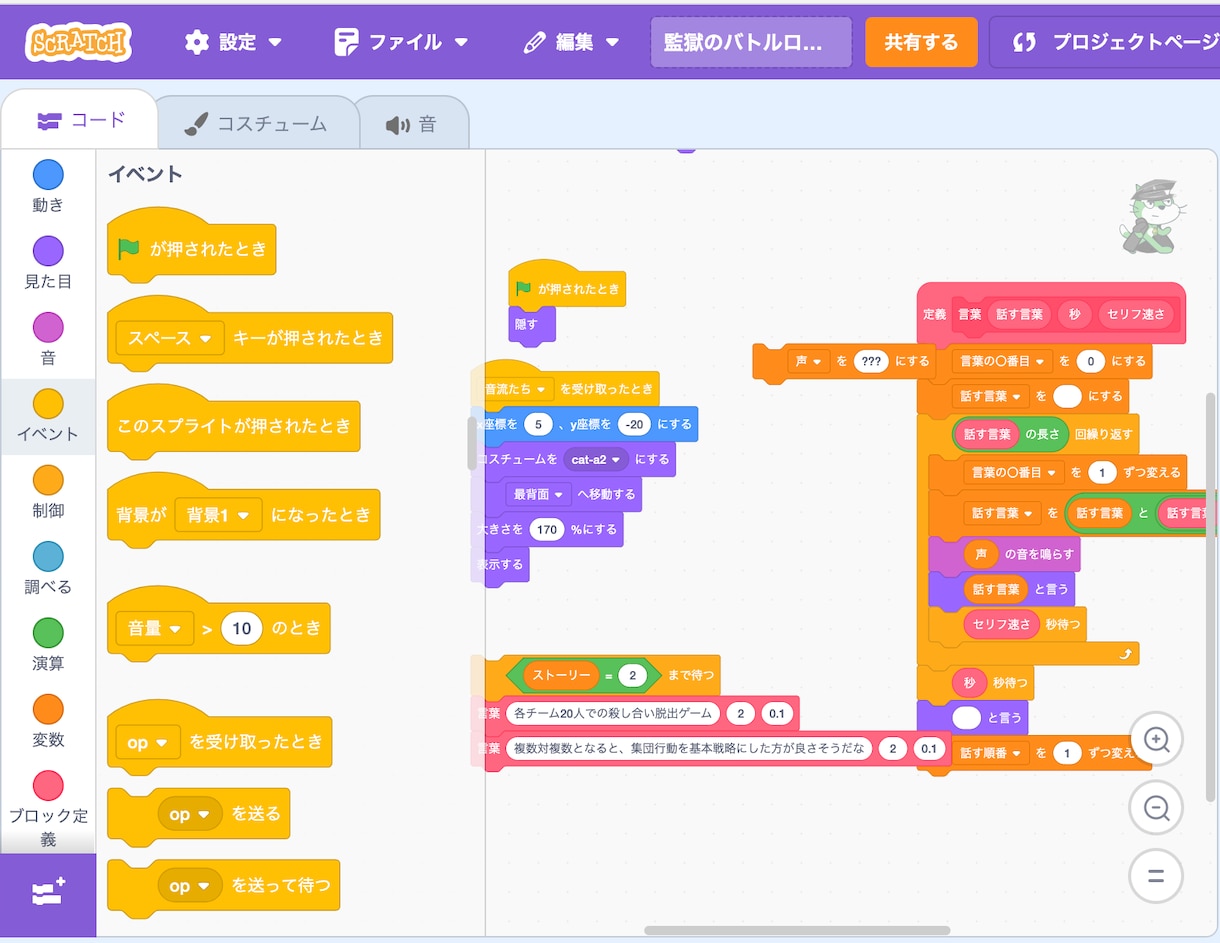This screenshot has height=943, width=1220.
Task: Click the x coordinate value 5
Action: [538, 425]
